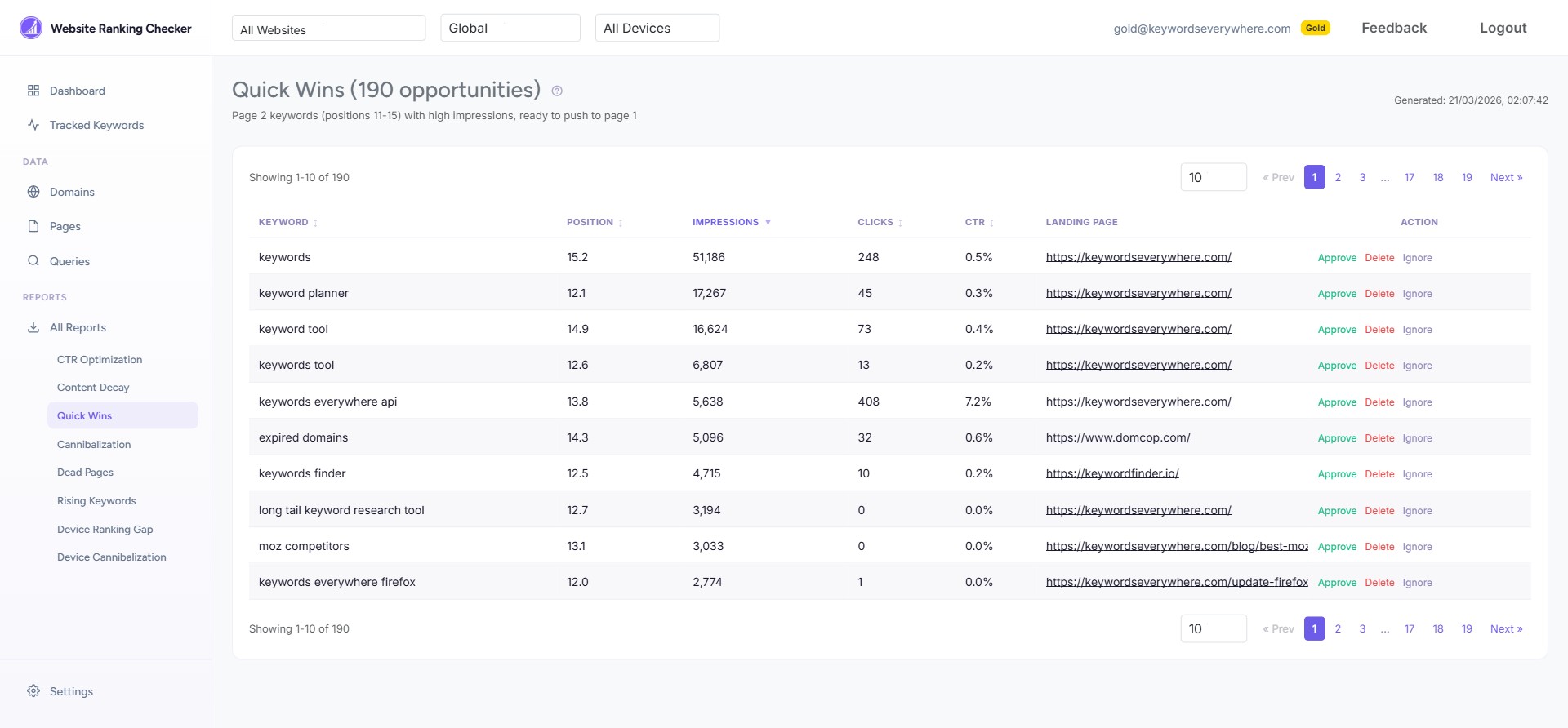Open Cannibalization report
The width and height of the screenshot is (1568, 728).
pyautogui.click(x=94, y=444)
